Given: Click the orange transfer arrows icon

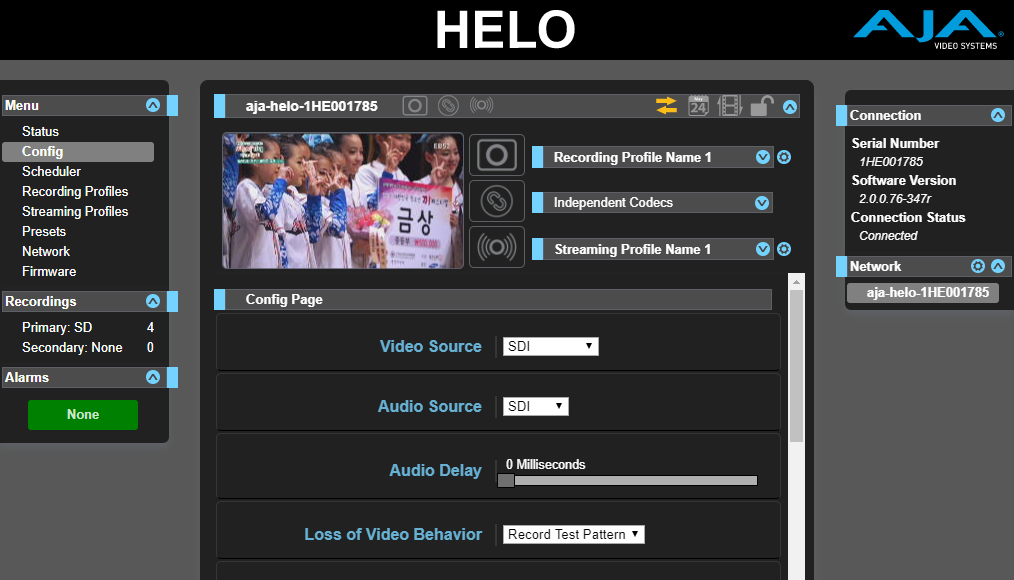Looking at the screenshot, I should 666,105.
